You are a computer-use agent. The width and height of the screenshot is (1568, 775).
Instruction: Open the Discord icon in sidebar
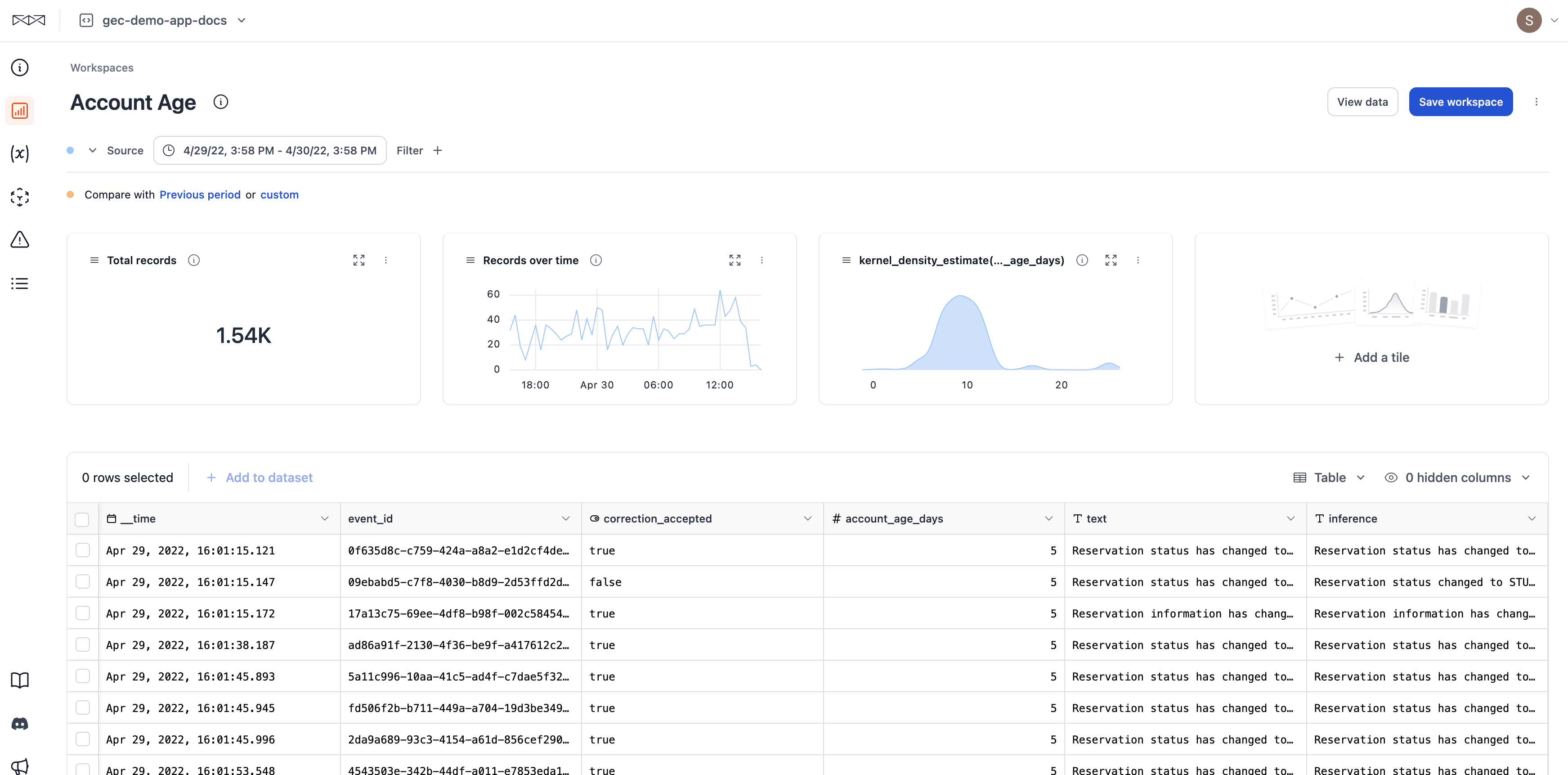pos(19,723)
